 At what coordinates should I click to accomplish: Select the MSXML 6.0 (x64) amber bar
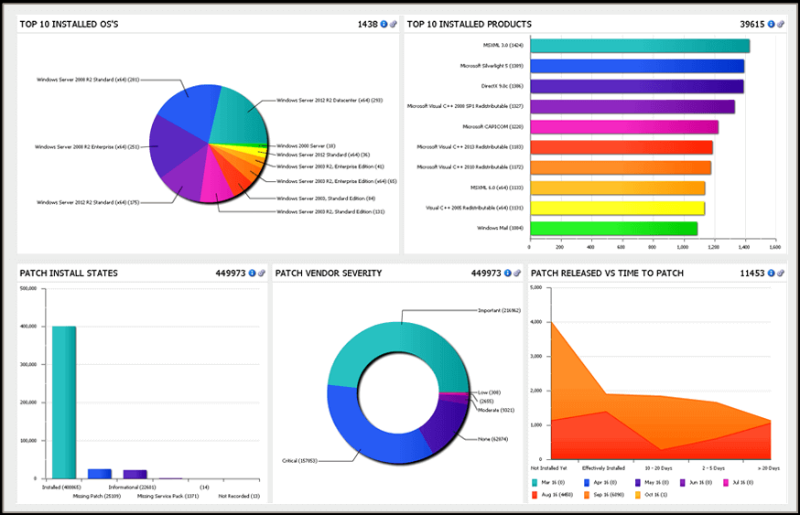618,188
